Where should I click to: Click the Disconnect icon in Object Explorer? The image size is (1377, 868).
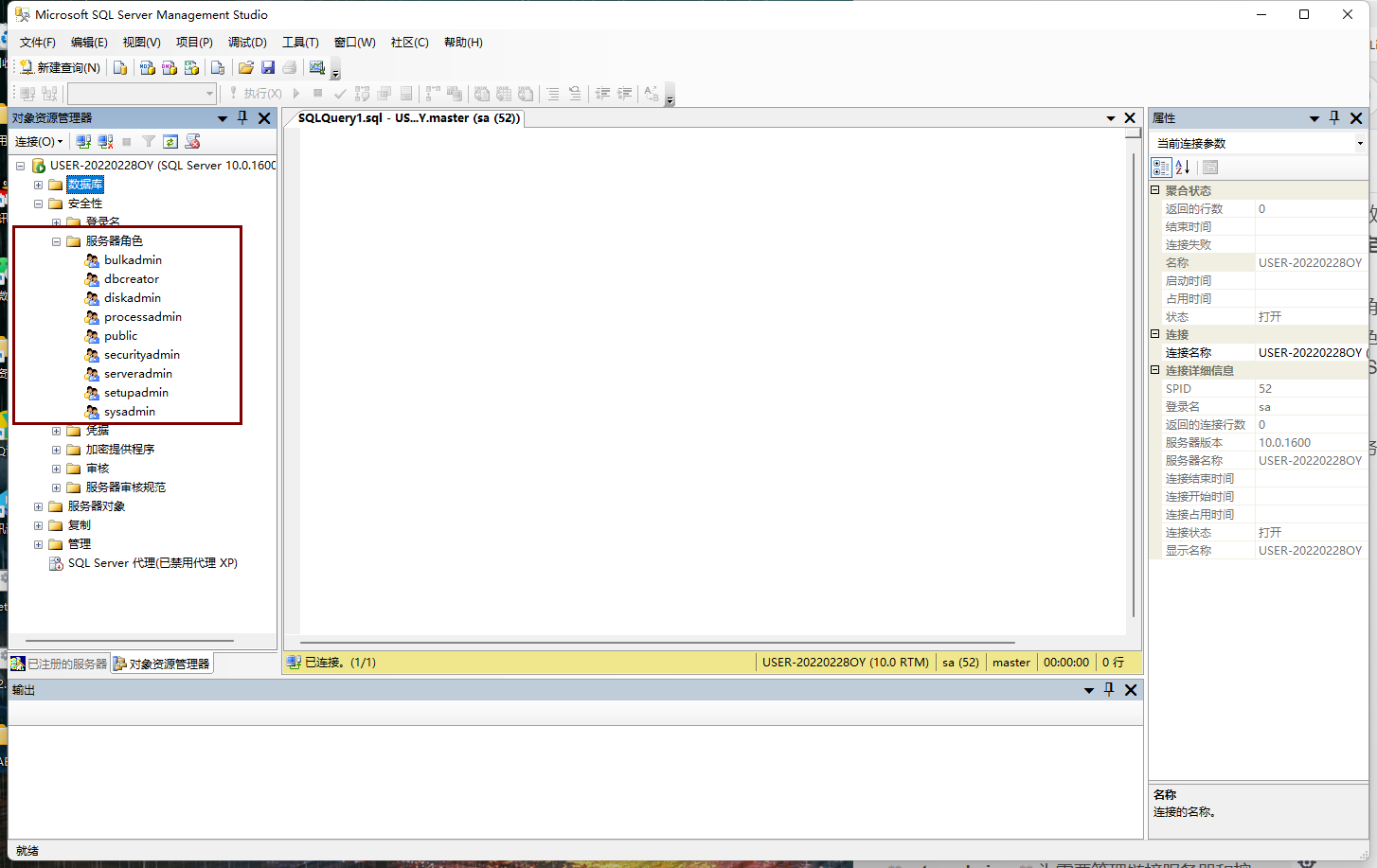pyautogui.click(x=105, y=141)
